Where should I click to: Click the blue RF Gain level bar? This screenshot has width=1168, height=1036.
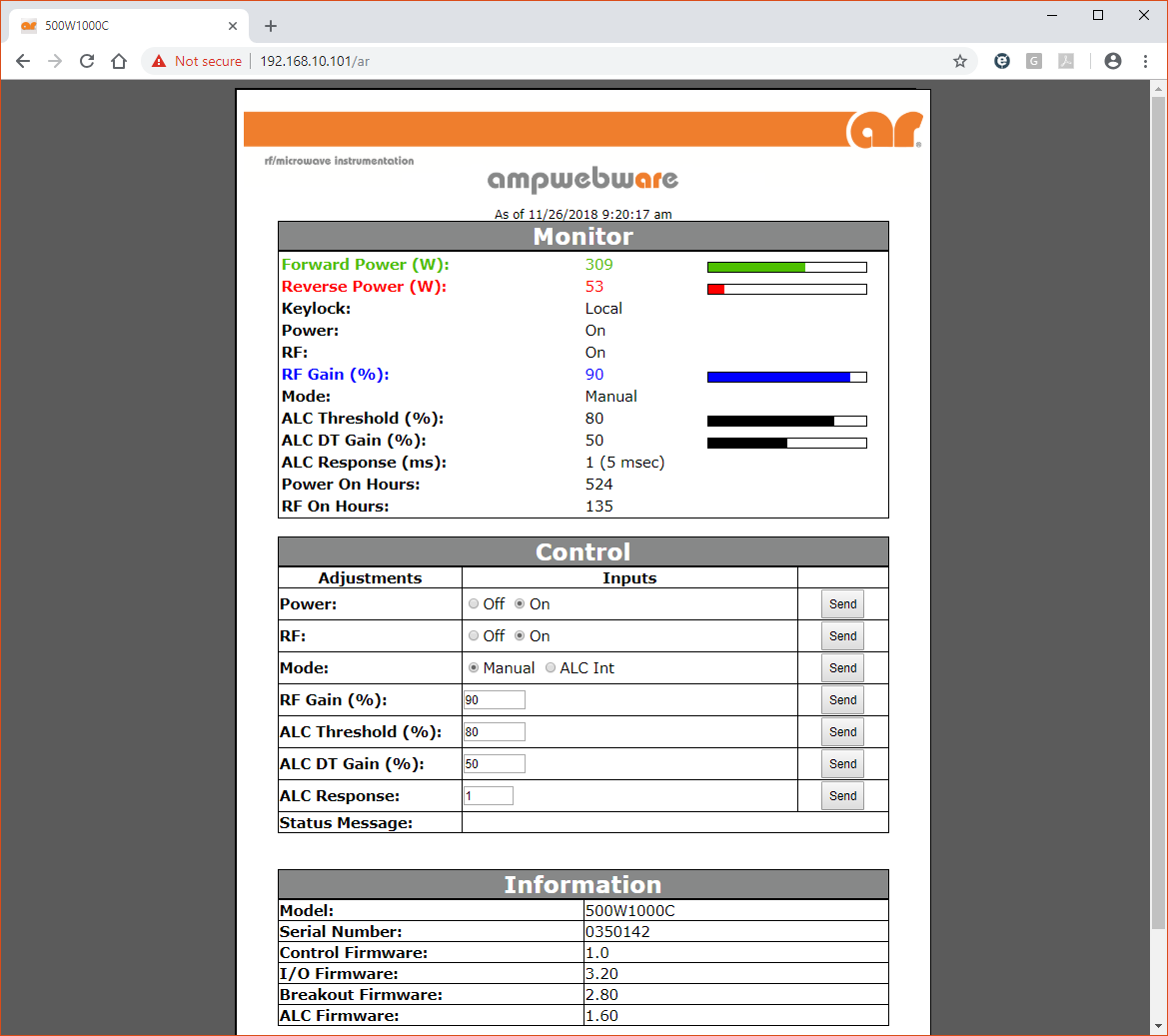786,377
